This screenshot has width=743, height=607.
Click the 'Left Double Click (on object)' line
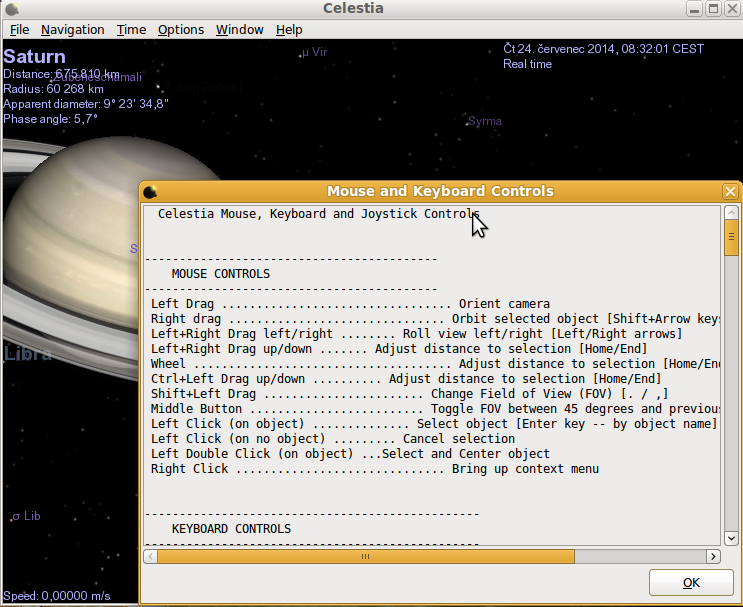[350, 454]
